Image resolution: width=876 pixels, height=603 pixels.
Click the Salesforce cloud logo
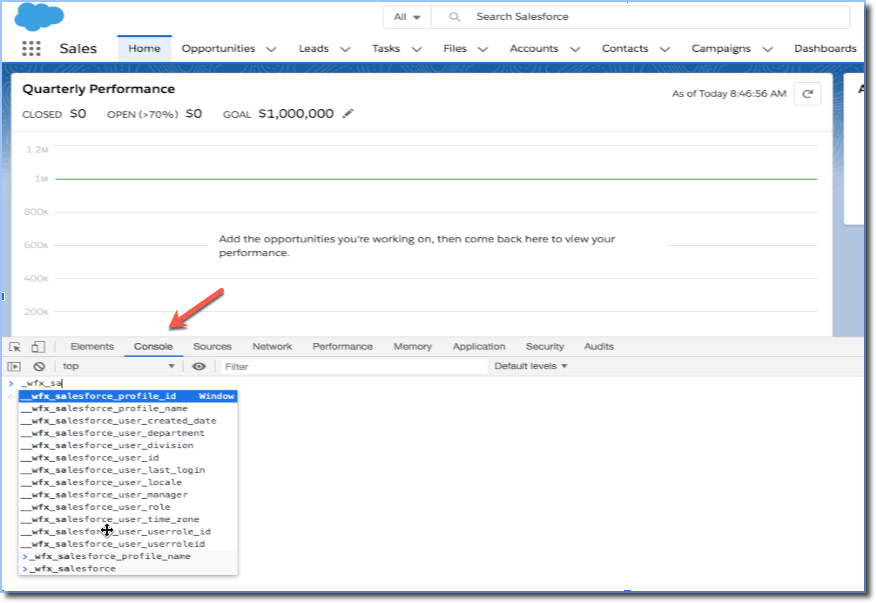[39, 16]
